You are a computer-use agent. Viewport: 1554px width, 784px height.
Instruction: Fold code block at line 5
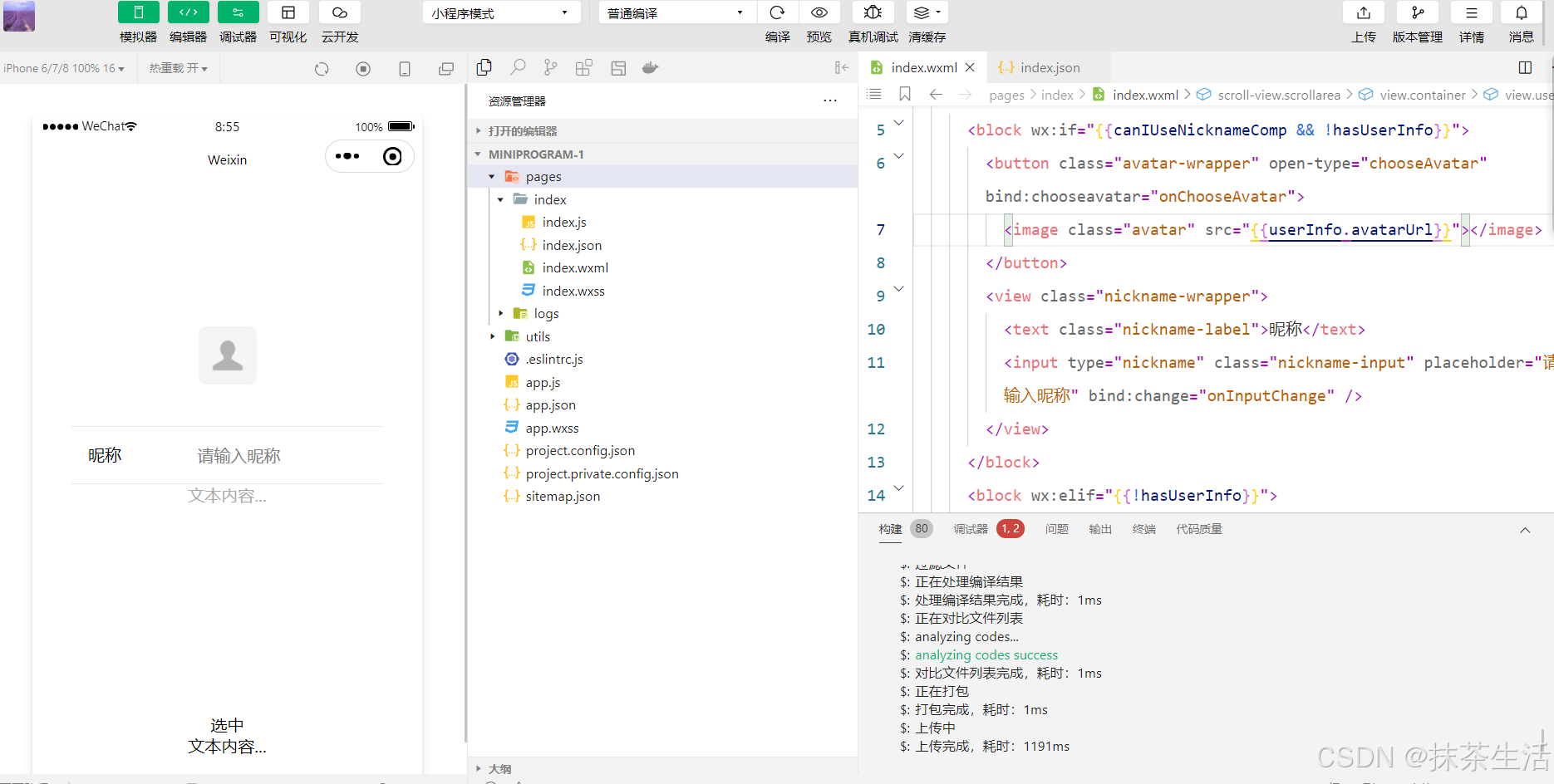898,123
